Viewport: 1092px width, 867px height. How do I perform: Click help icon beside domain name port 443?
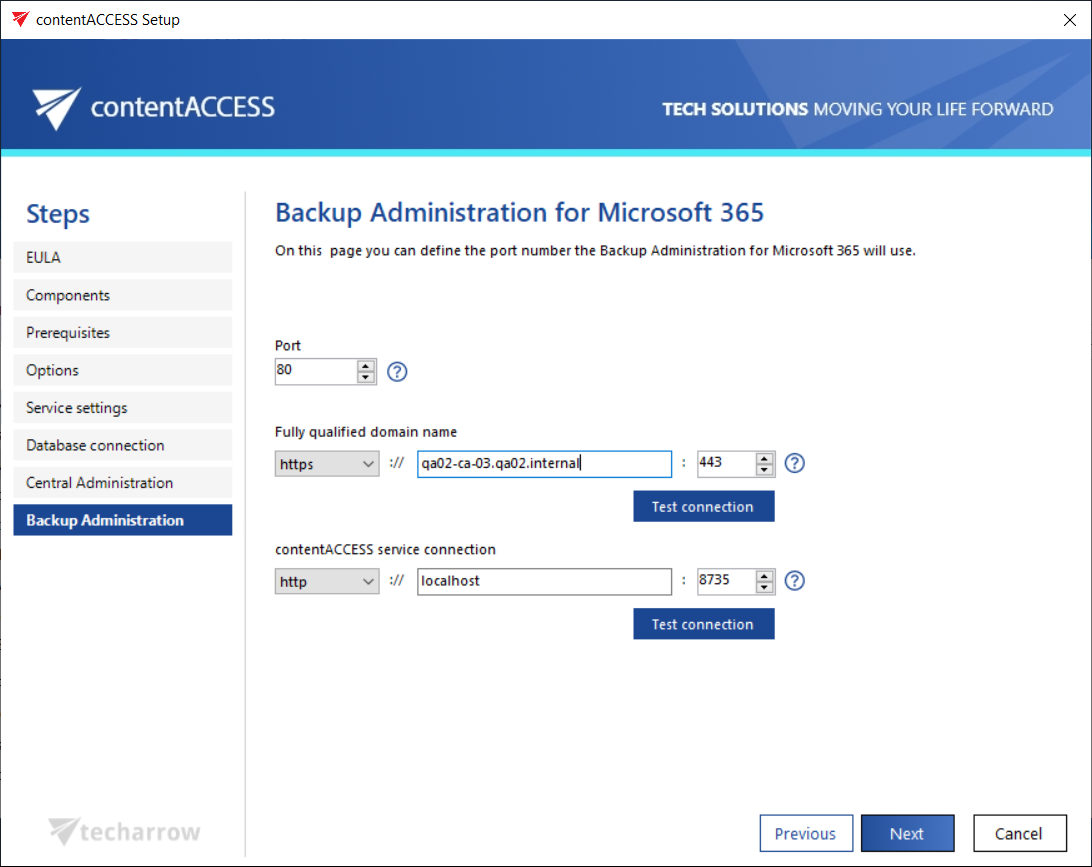click(x=795, y=464)
